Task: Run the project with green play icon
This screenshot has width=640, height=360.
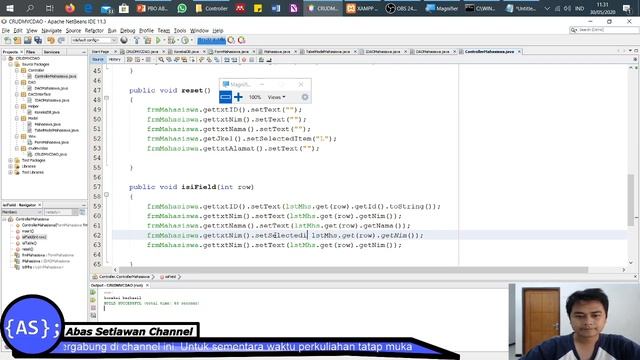Action: click(158, 40)
